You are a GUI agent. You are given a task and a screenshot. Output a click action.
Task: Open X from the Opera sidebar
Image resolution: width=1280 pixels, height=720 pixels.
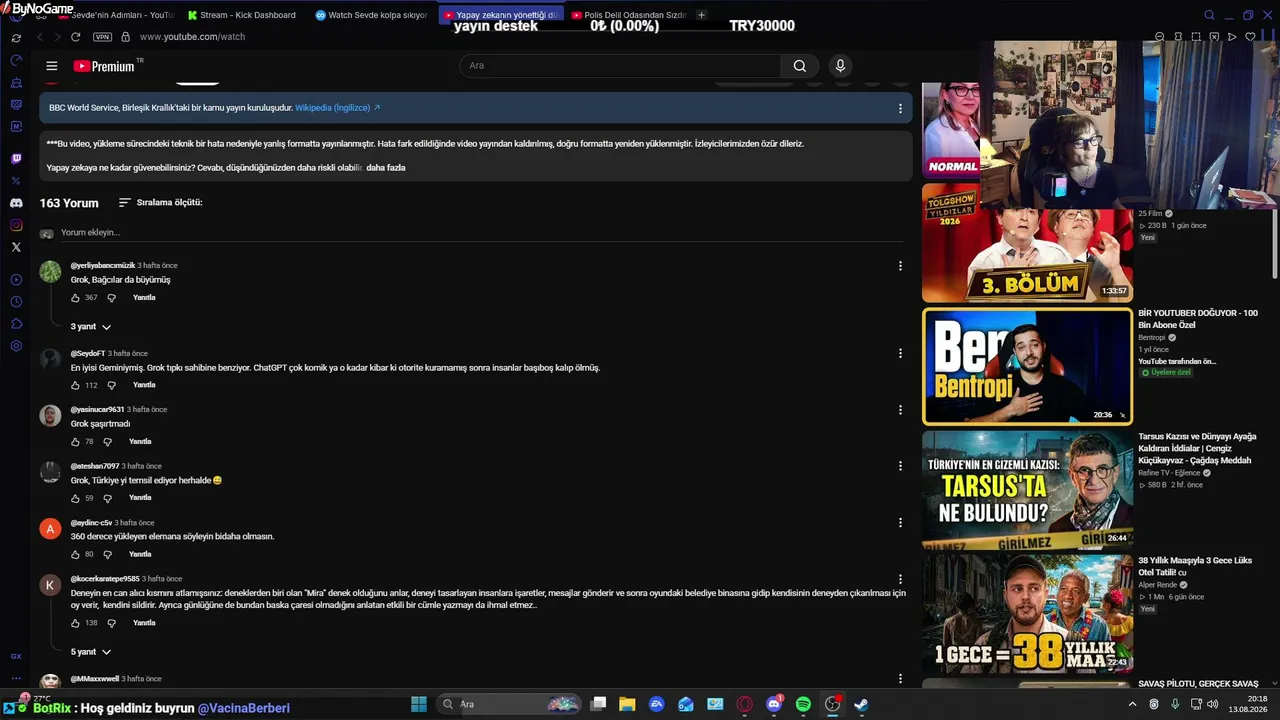(x=16, y=247)
